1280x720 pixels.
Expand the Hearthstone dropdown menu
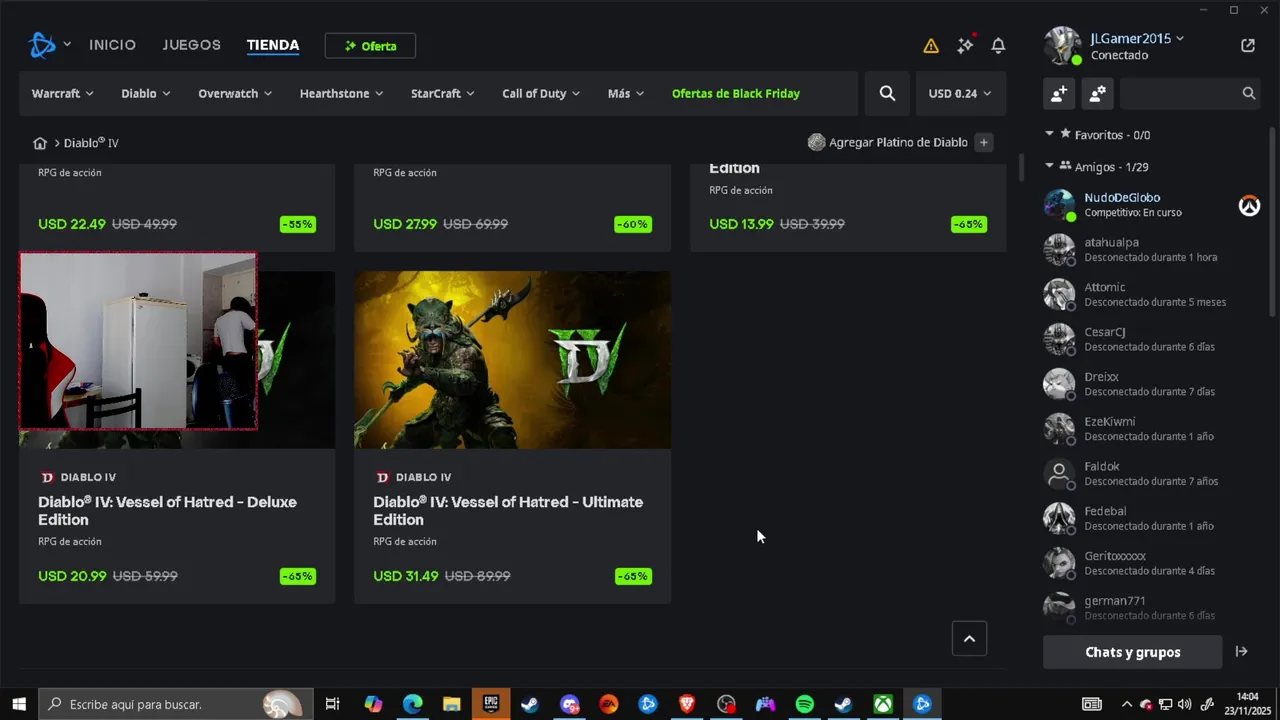341,93
